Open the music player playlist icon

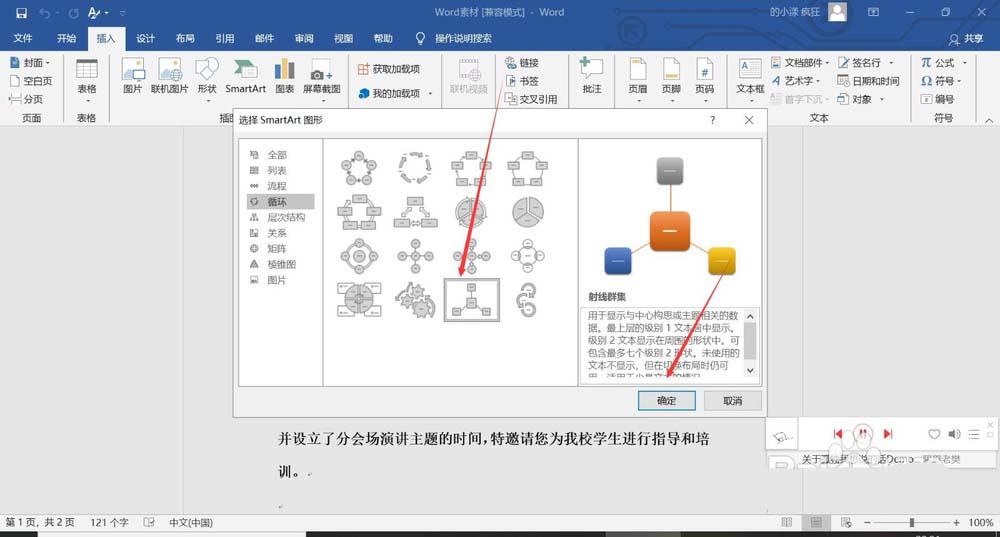tap(974, 434)
